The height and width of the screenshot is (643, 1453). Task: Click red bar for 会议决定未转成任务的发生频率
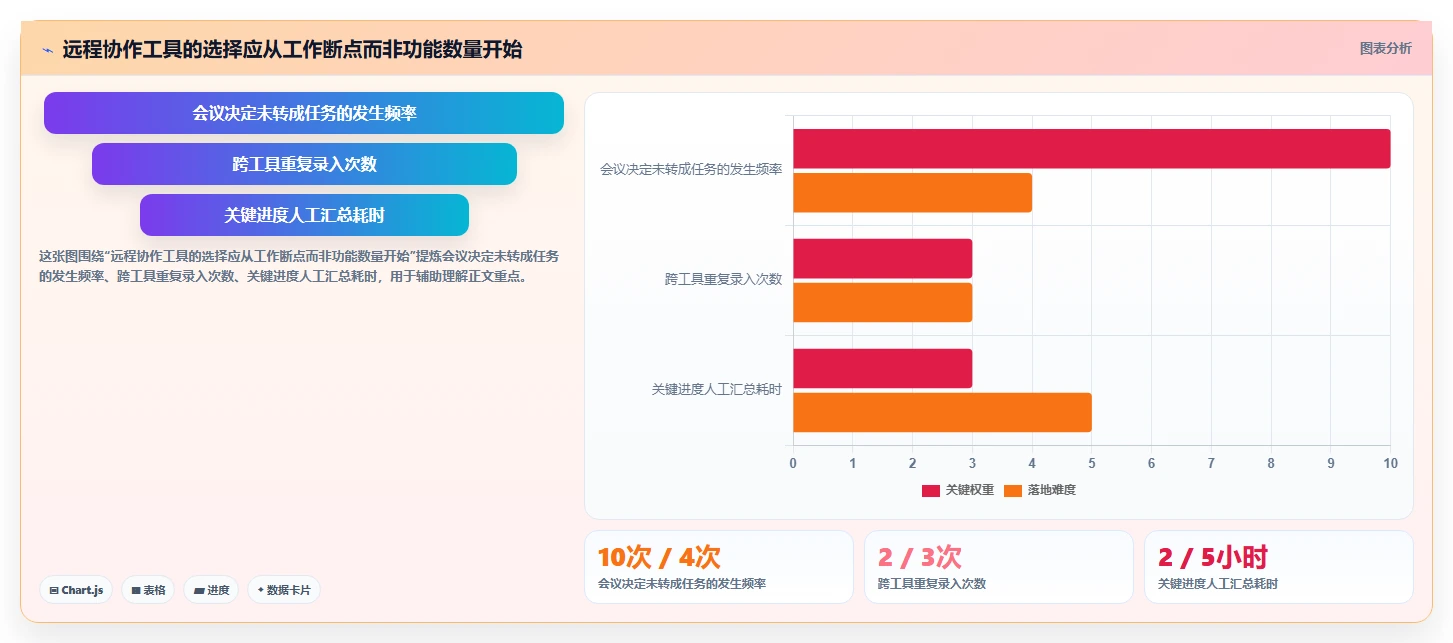coord(1091,149)
